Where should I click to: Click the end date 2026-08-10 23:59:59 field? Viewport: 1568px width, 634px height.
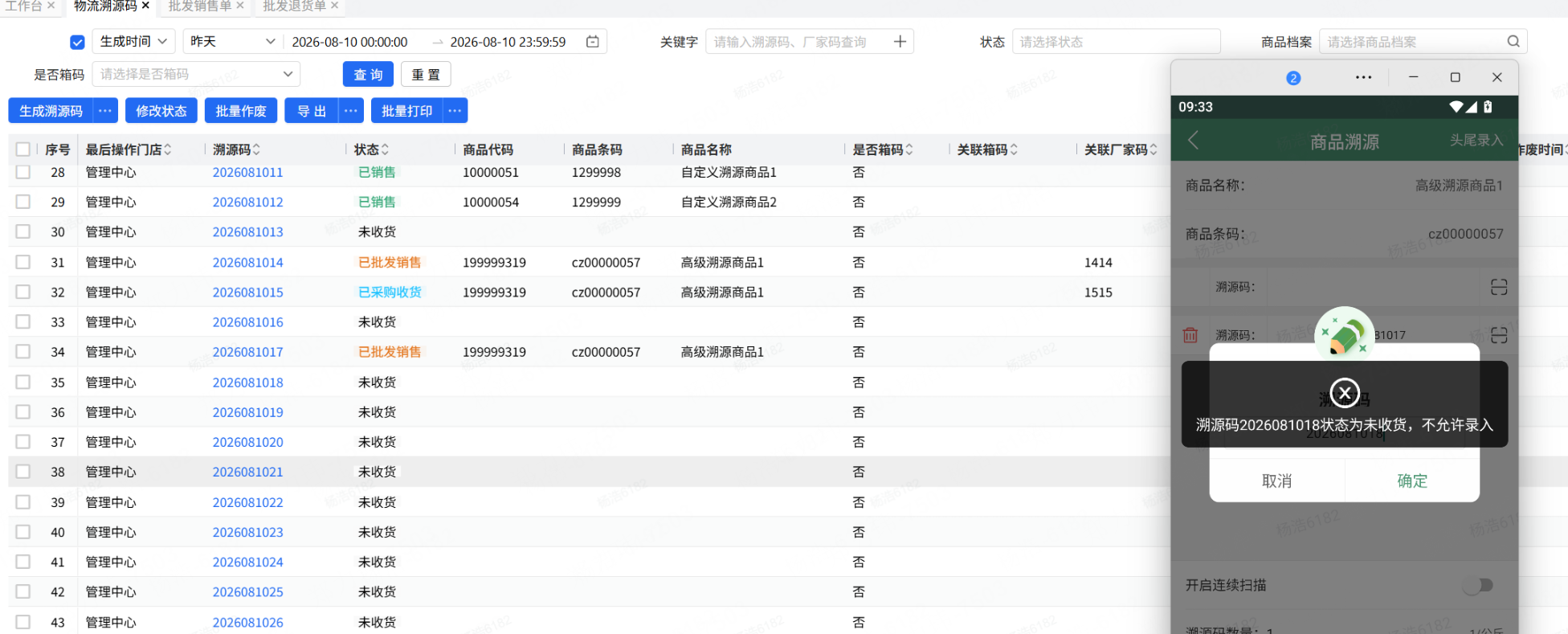pos(508,41)
